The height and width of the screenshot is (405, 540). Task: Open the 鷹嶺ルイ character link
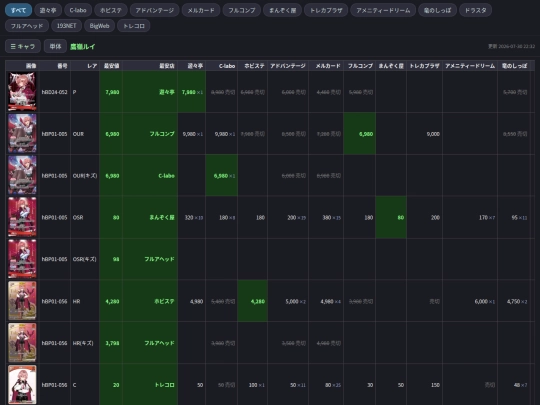click(83, 46)
